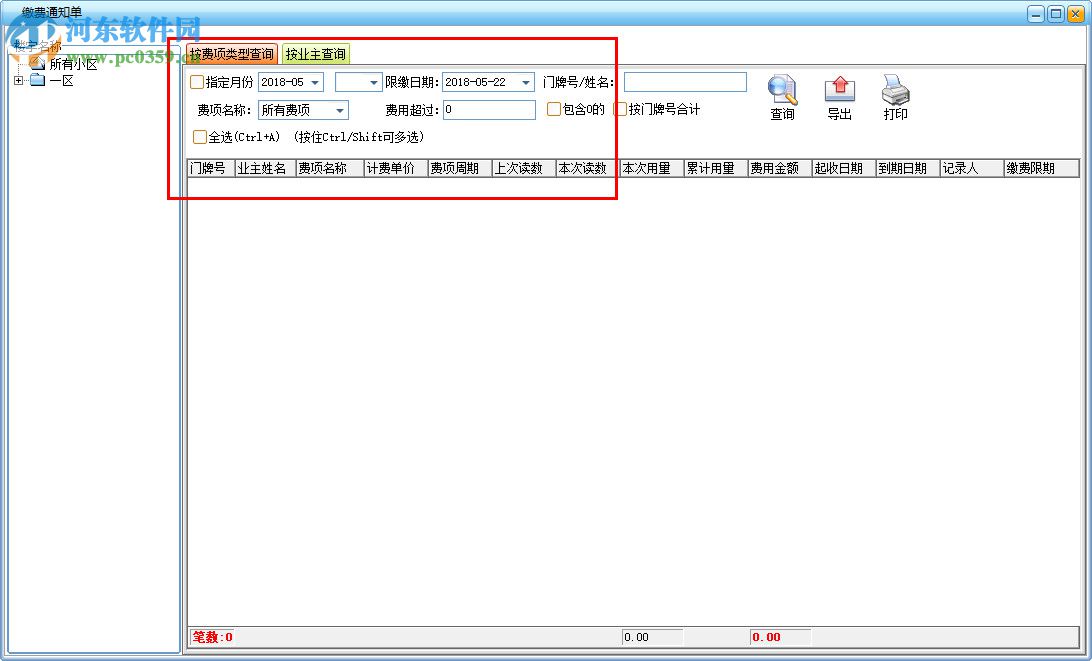Click the red 0.00 total amount
Screen dimensions: 1092x661
pyautogui.click(x=766, y=637)
